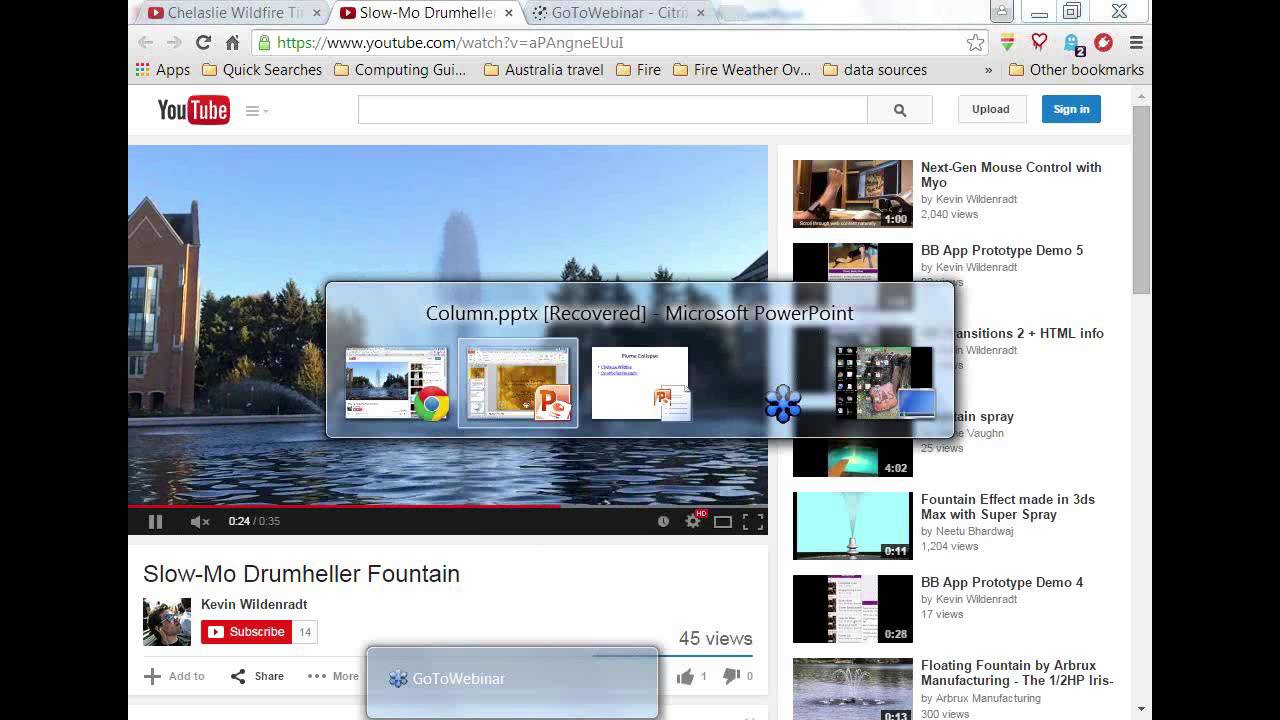Screen dimensions: 1280x720
Task: Like the video with thumbs up
Action: [691, 676]
